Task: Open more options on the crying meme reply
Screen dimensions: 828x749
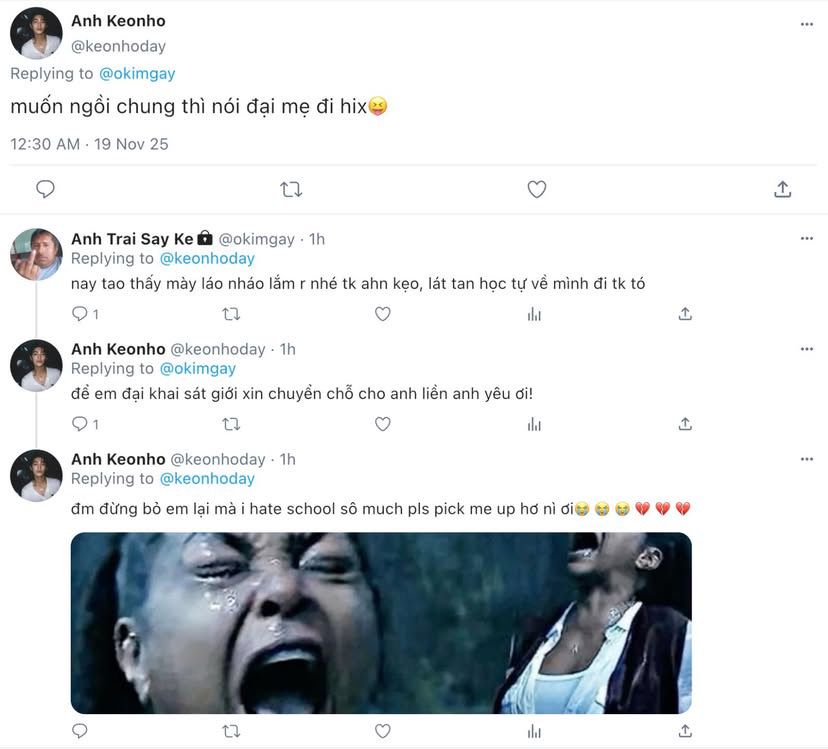Action: 807,459
